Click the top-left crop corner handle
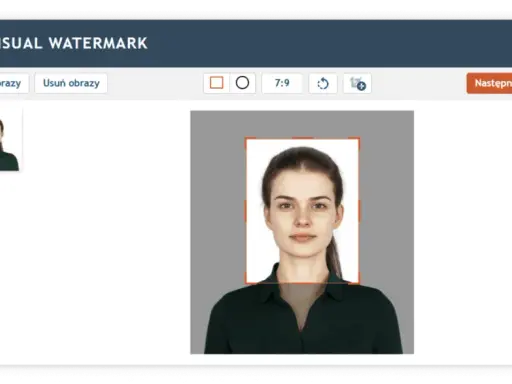512x384 pixels. point(246,139)
